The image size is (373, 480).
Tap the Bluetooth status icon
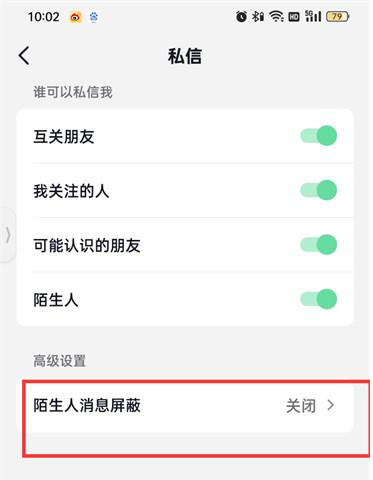pyautogui.click(x=258, y=16)
